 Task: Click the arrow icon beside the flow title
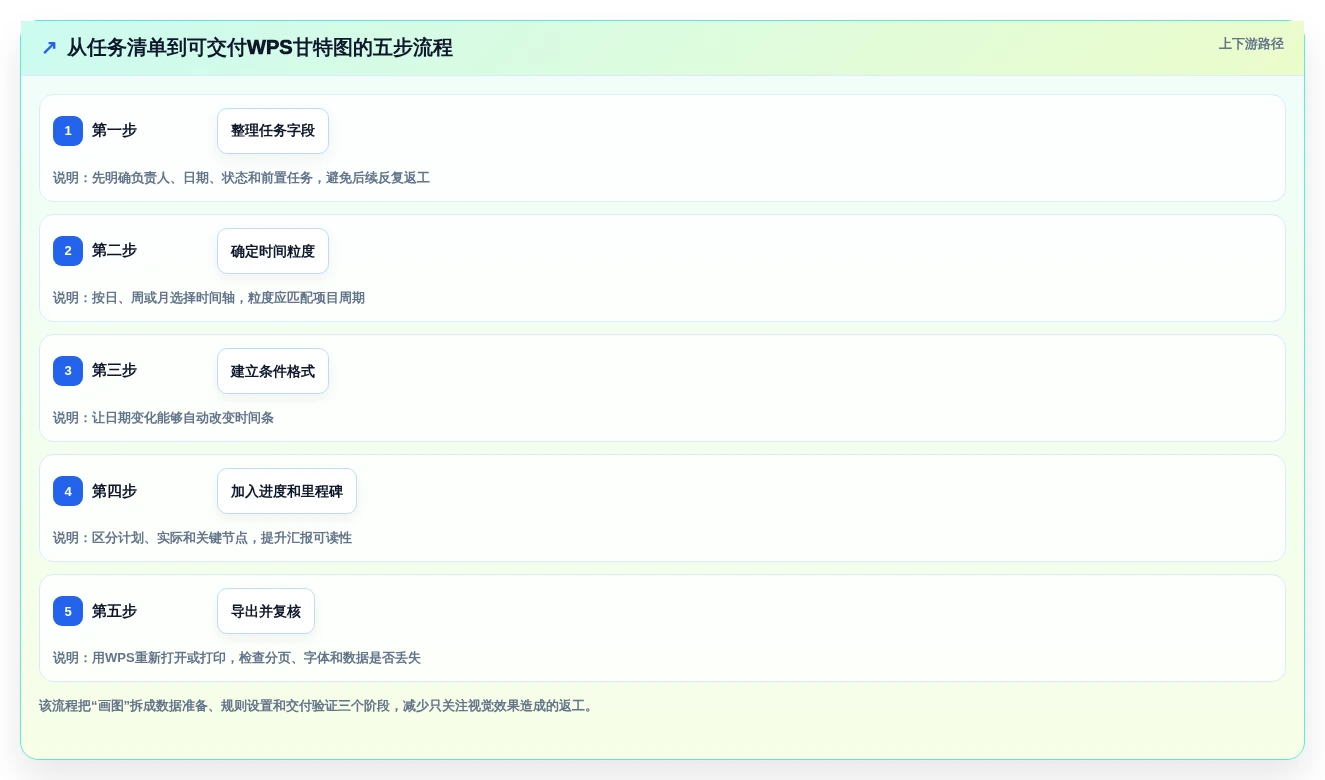pos(49,47)
